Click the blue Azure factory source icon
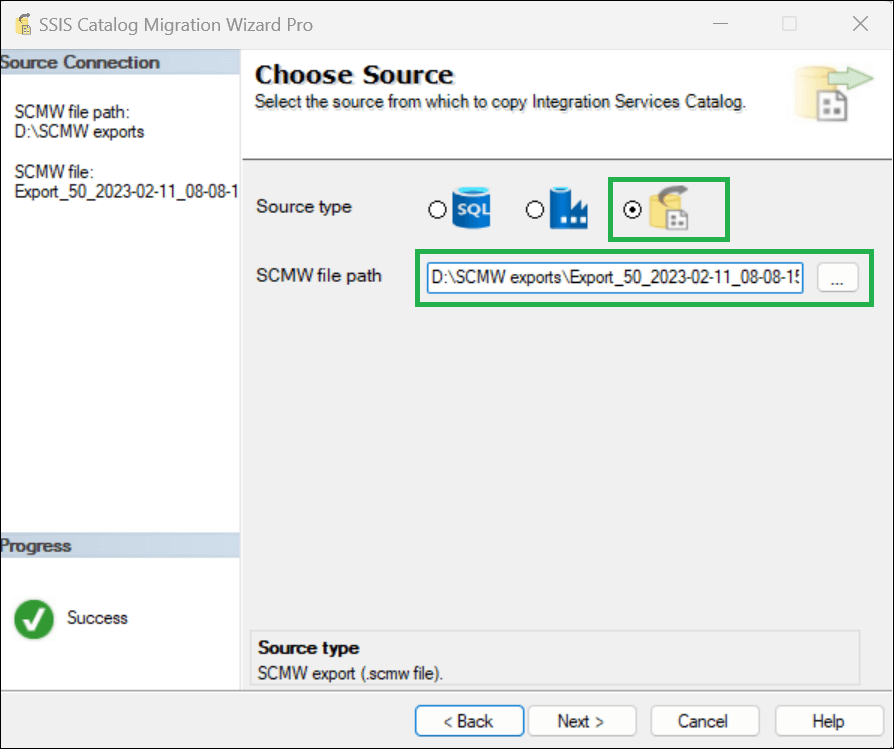Screen dimensions: 894x749 point(568,208)
